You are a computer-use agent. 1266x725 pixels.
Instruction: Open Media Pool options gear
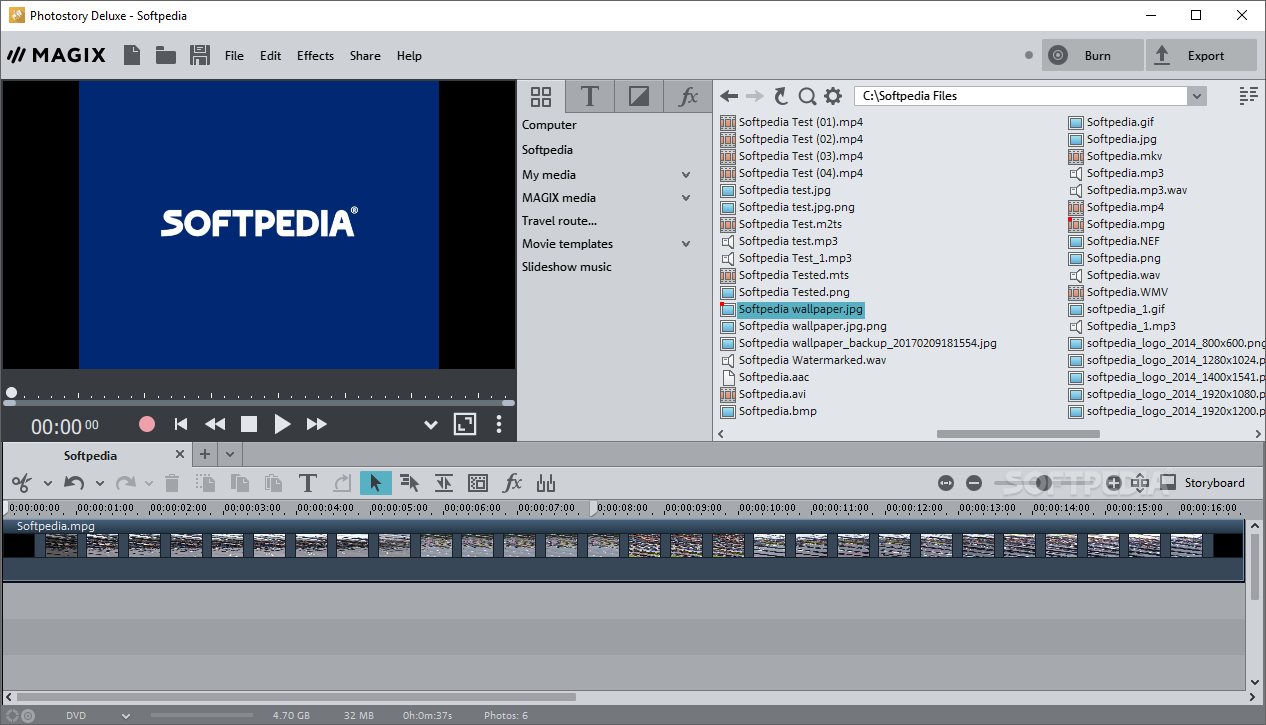click(x=833, y=96)
